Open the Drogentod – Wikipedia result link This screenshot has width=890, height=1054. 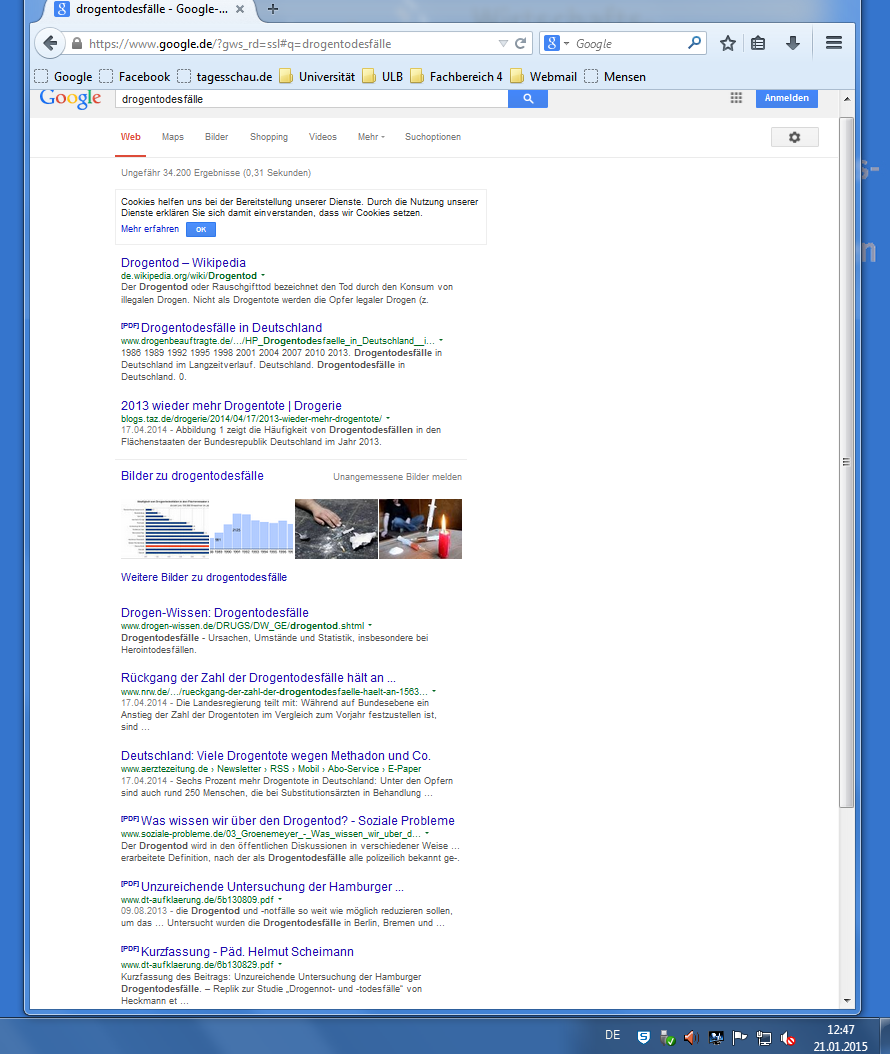183,263
